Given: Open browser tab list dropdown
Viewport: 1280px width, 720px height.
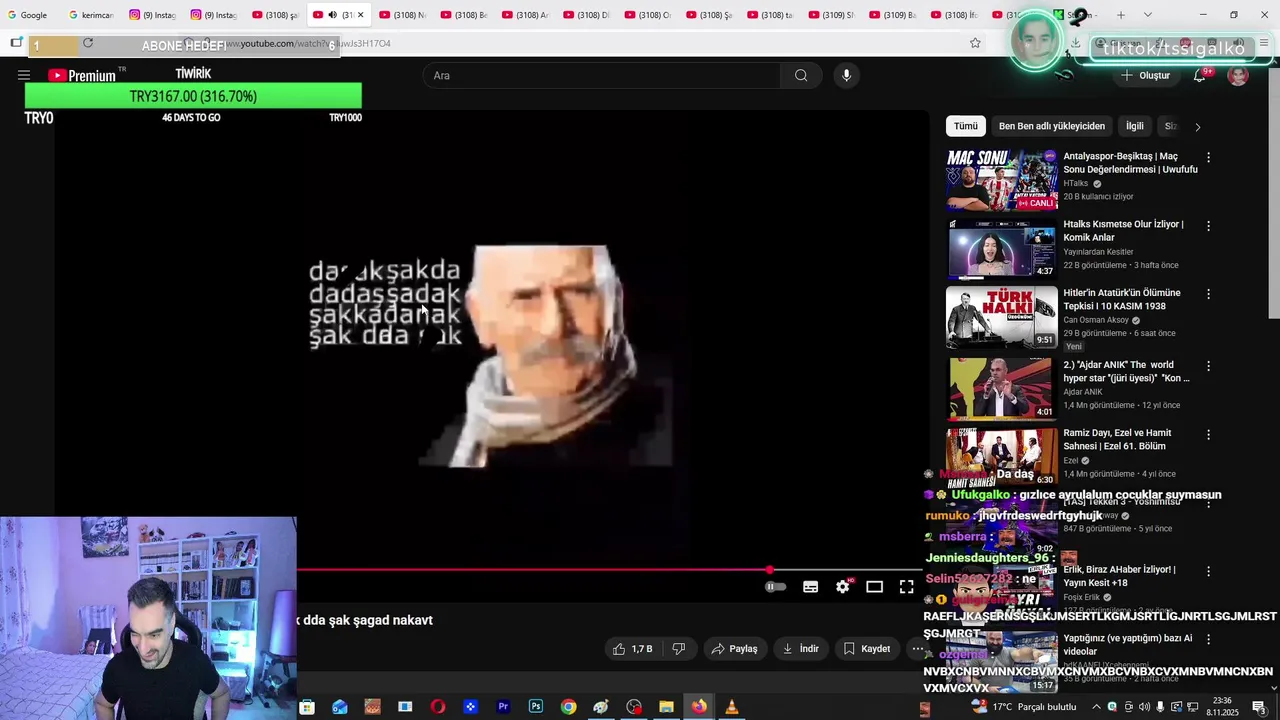Looking at the screenshot, I should (1147, 15).
